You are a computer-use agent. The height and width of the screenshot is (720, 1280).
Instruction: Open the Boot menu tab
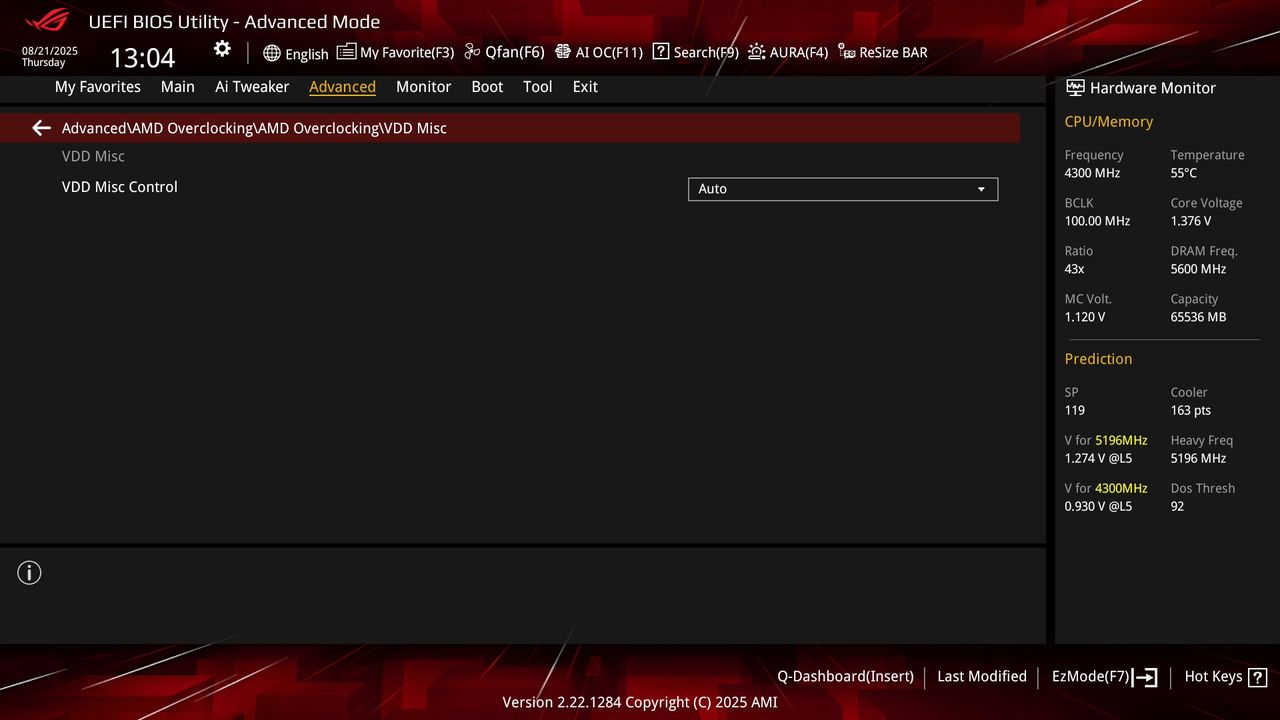487,87
